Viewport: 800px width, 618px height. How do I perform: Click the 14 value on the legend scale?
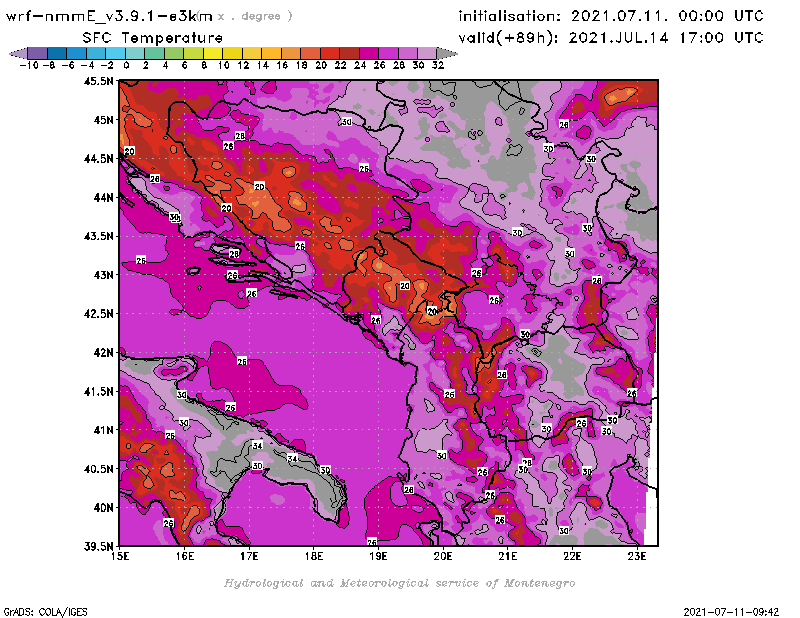(263, 65)
